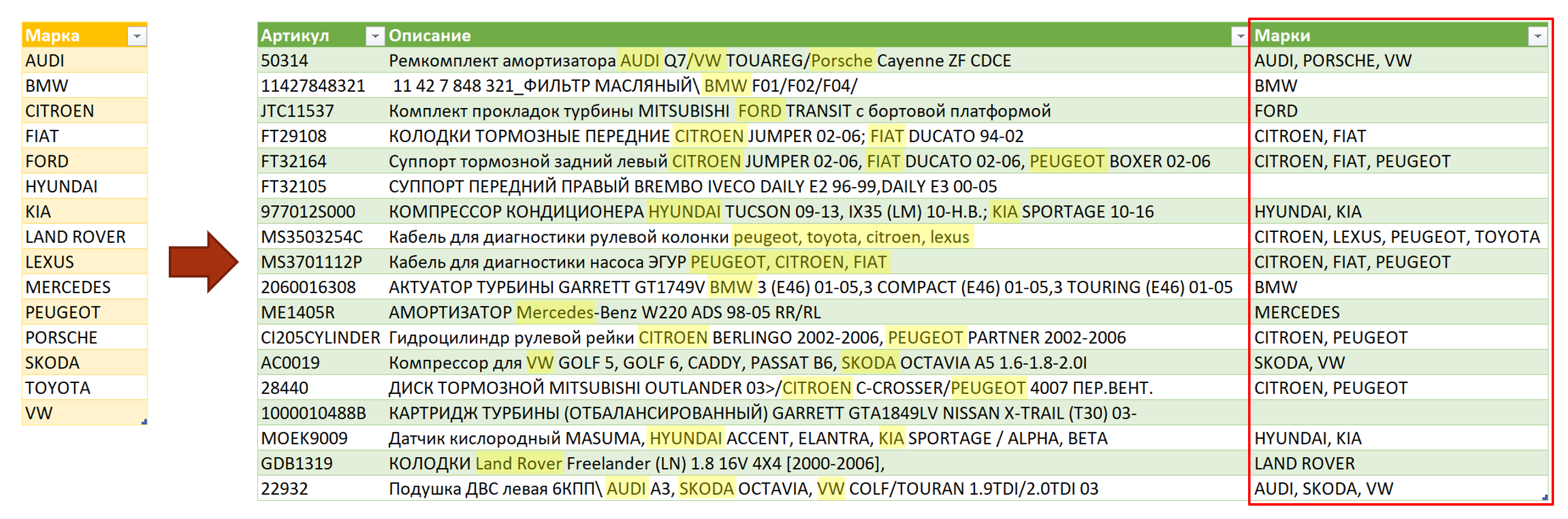Select article cell CI205CYLINDER

[x=321, y=338]
